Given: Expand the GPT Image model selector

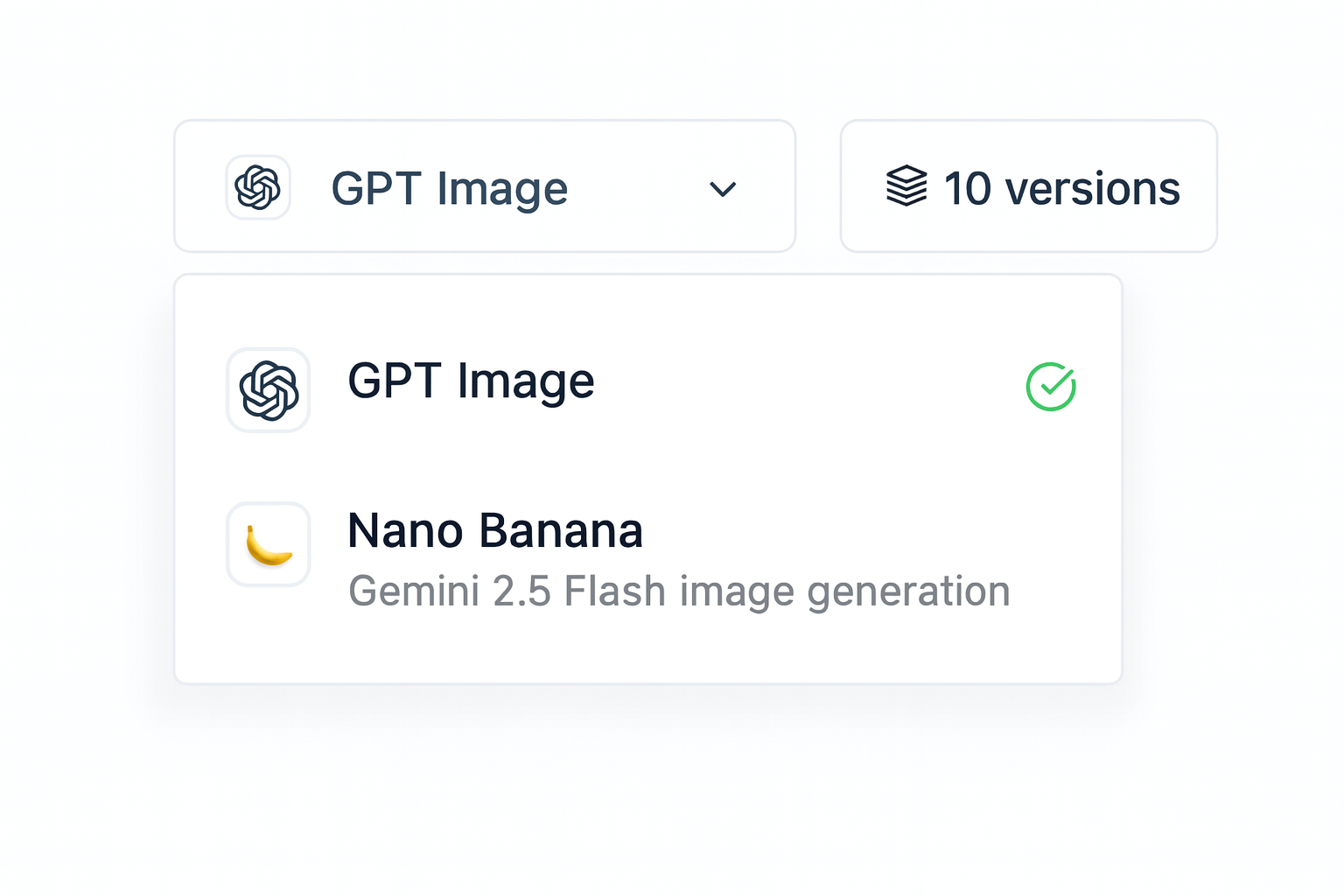Looking at the screenshot, I should [485, 186].
